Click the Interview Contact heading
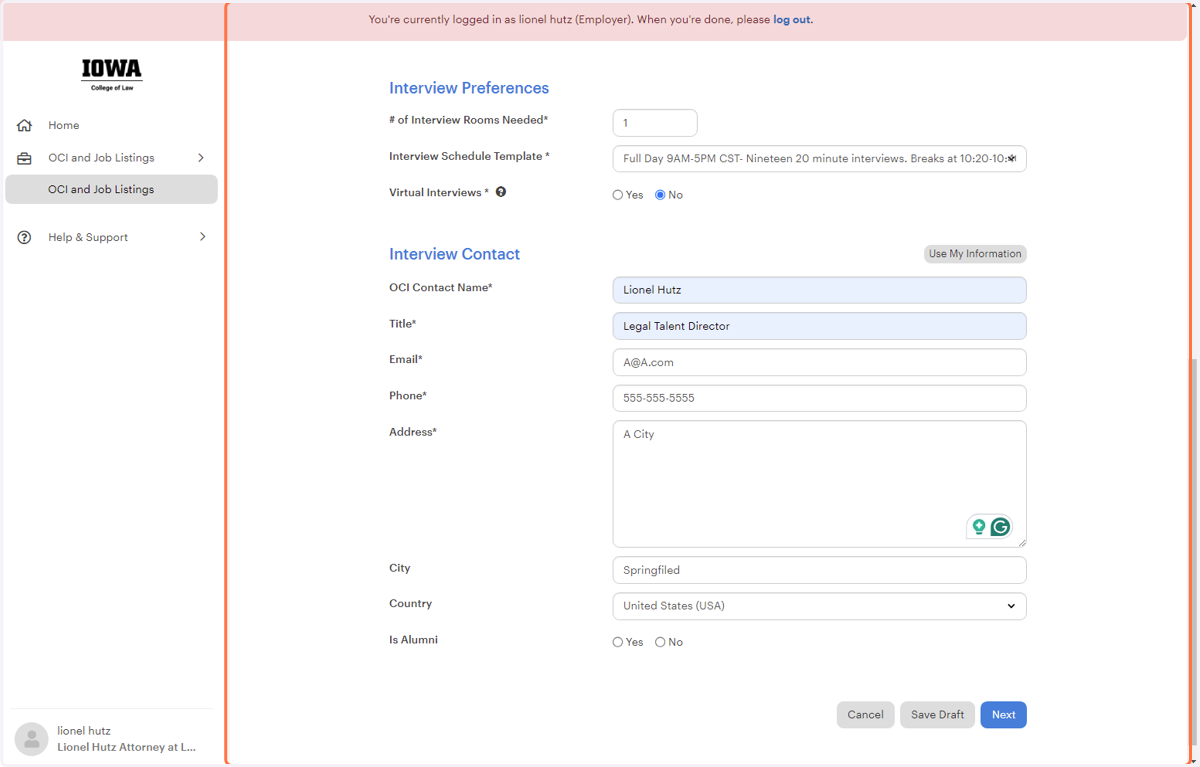Screen dimensions: 1200x767 point(454,254)
